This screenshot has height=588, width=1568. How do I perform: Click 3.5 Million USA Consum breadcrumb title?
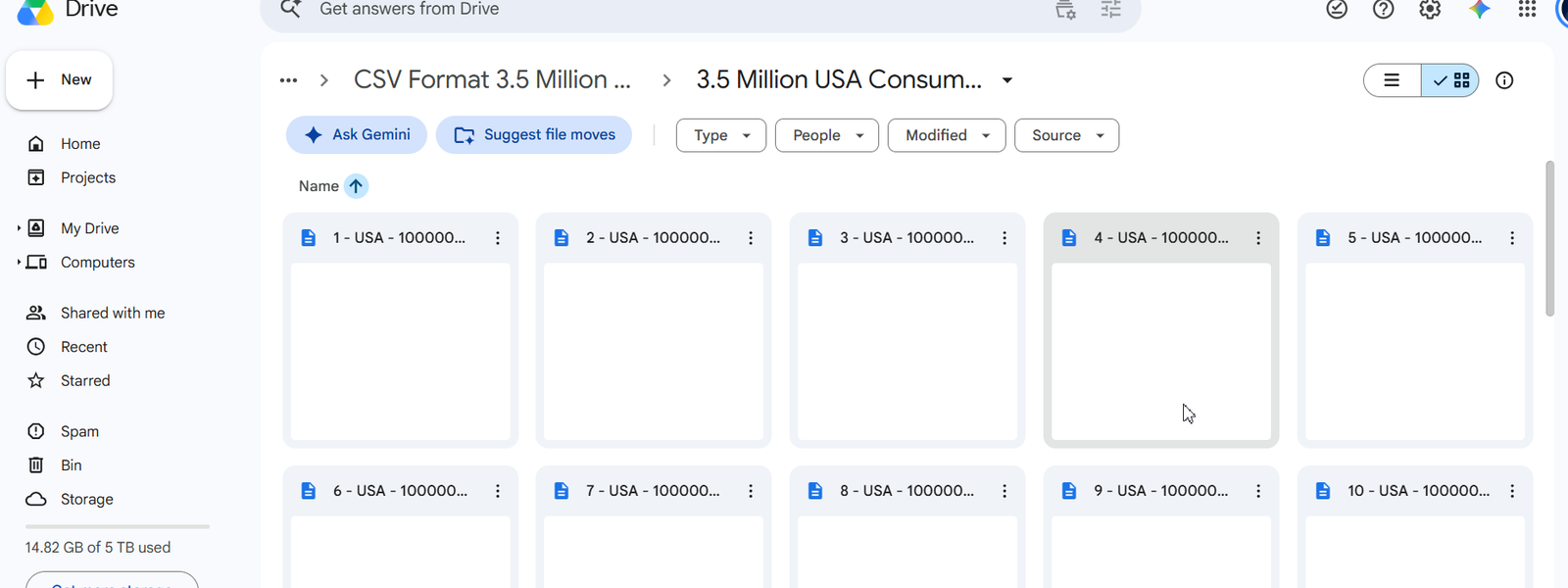pyautogui.click(x=839, y=79)
